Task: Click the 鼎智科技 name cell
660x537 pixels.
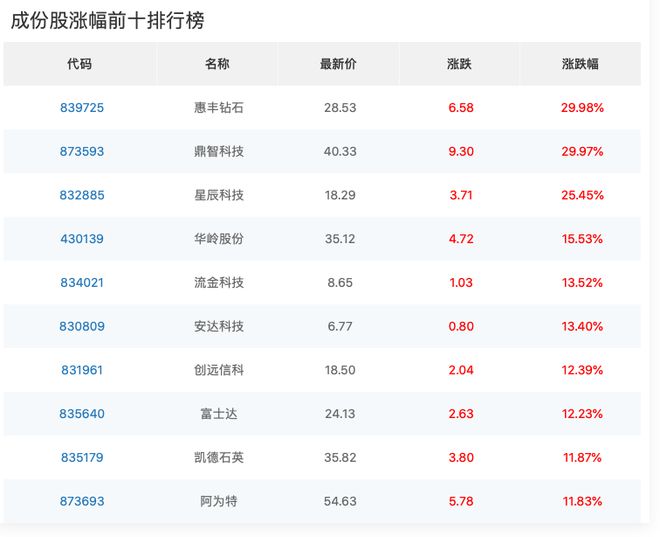Action: pyautogui.click(x=218, y=152)
